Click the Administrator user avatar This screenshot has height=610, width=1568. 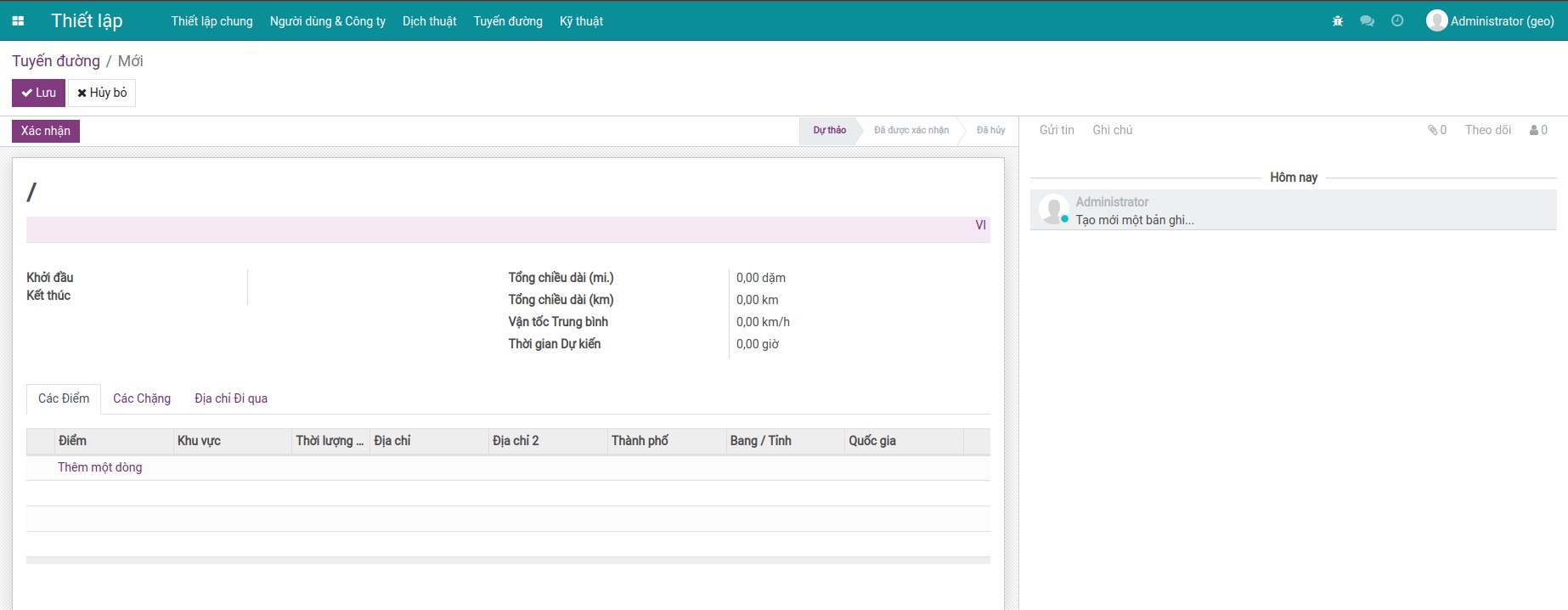click(x=1436, y=21)
